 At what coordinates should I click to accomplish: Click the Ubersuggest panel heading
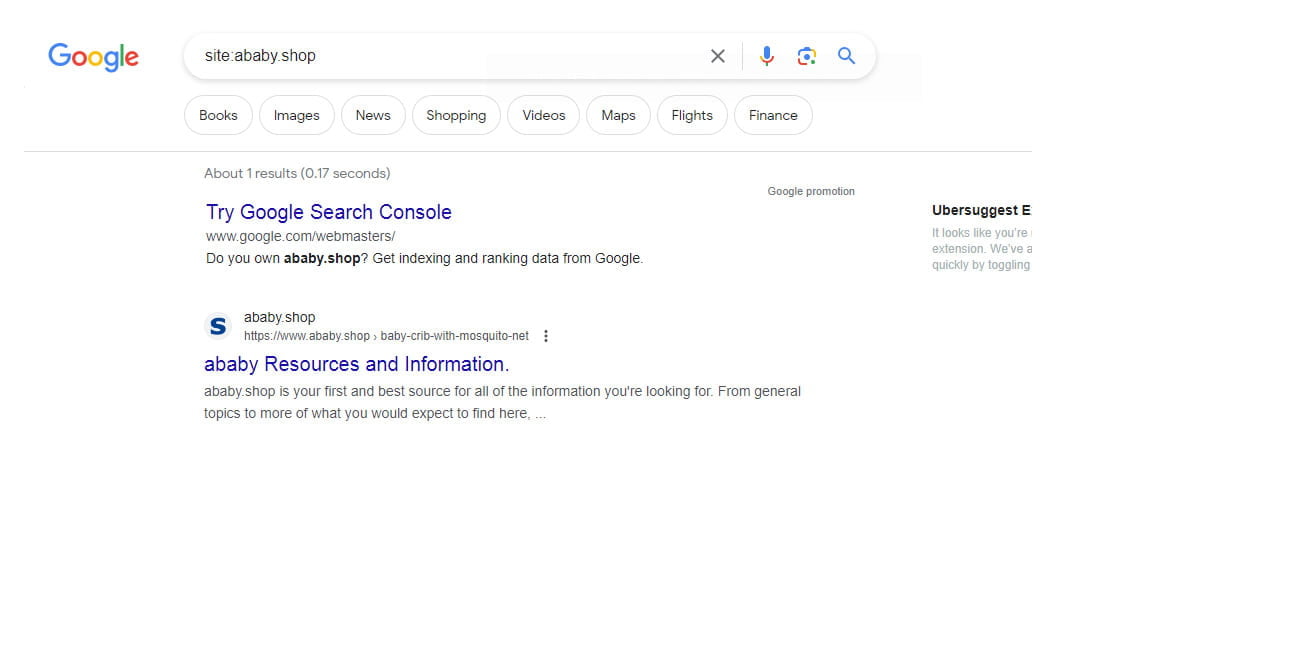point(980,210)
